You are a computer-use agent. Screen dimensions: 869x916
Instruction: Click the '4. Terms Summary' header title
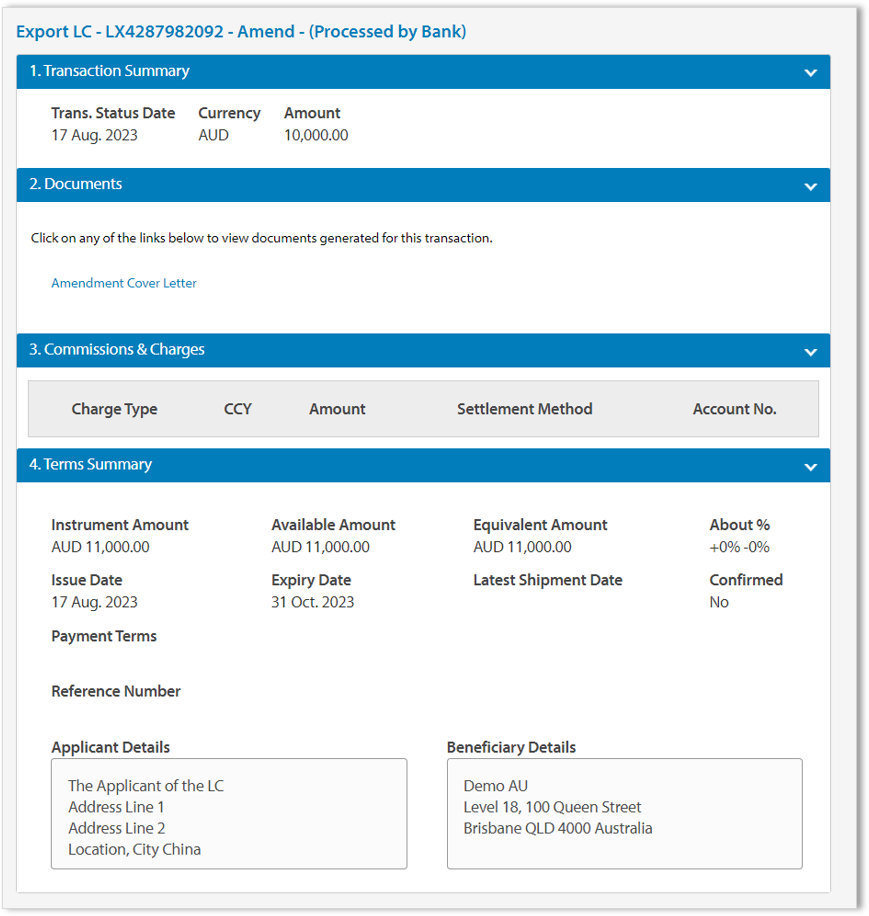point(90,464)
